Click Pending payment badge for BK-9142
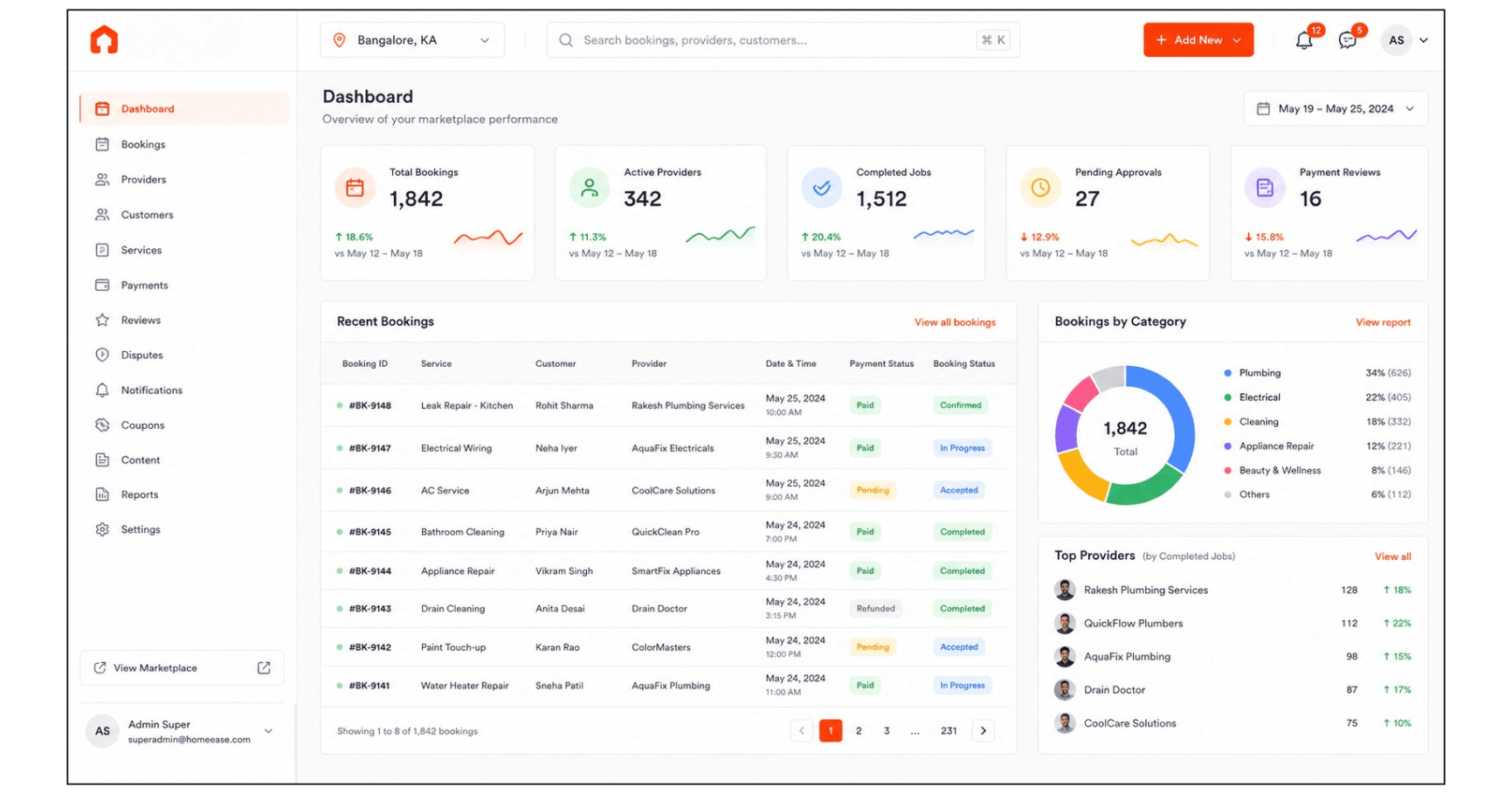The image size is (1512, 794). (x=873, y=647)
